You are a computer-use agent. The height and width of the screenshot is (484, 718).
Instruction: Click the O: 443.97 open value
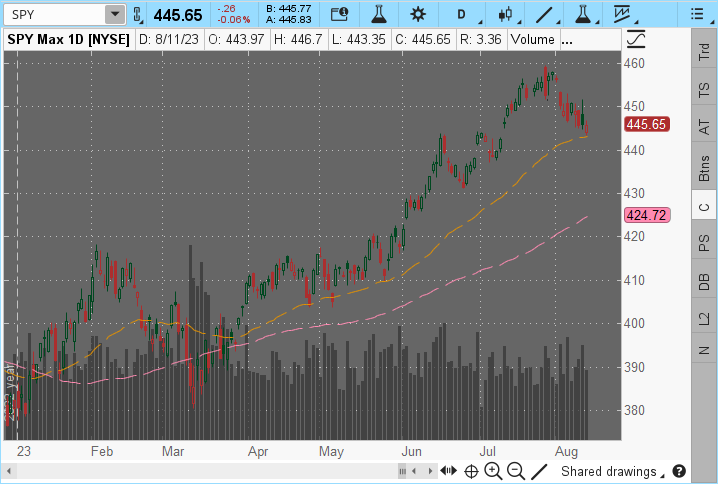236,40
